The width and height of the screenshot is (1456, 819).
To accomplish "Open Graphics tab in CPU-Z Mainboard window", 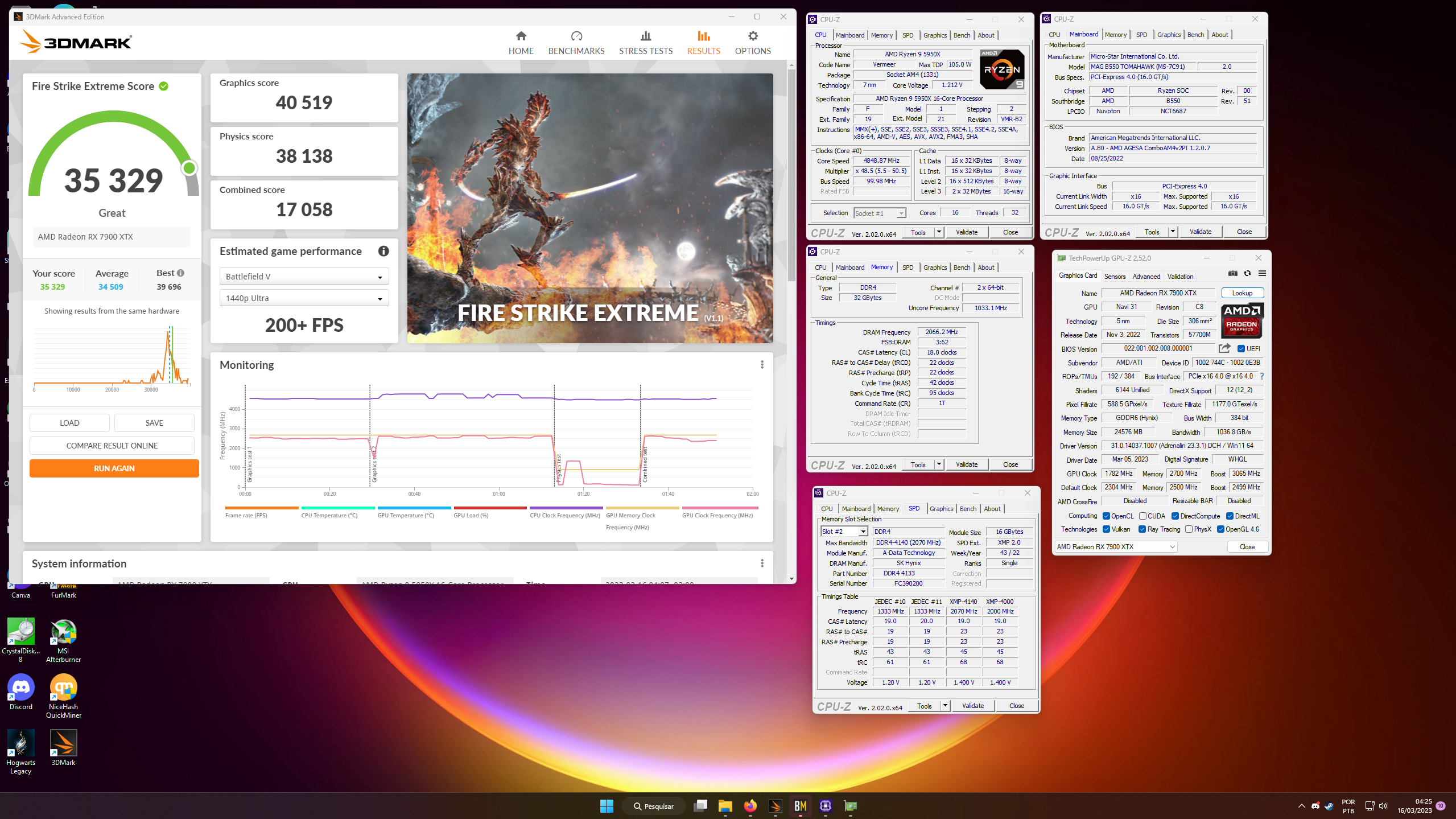I will [x=1169, y=35].
